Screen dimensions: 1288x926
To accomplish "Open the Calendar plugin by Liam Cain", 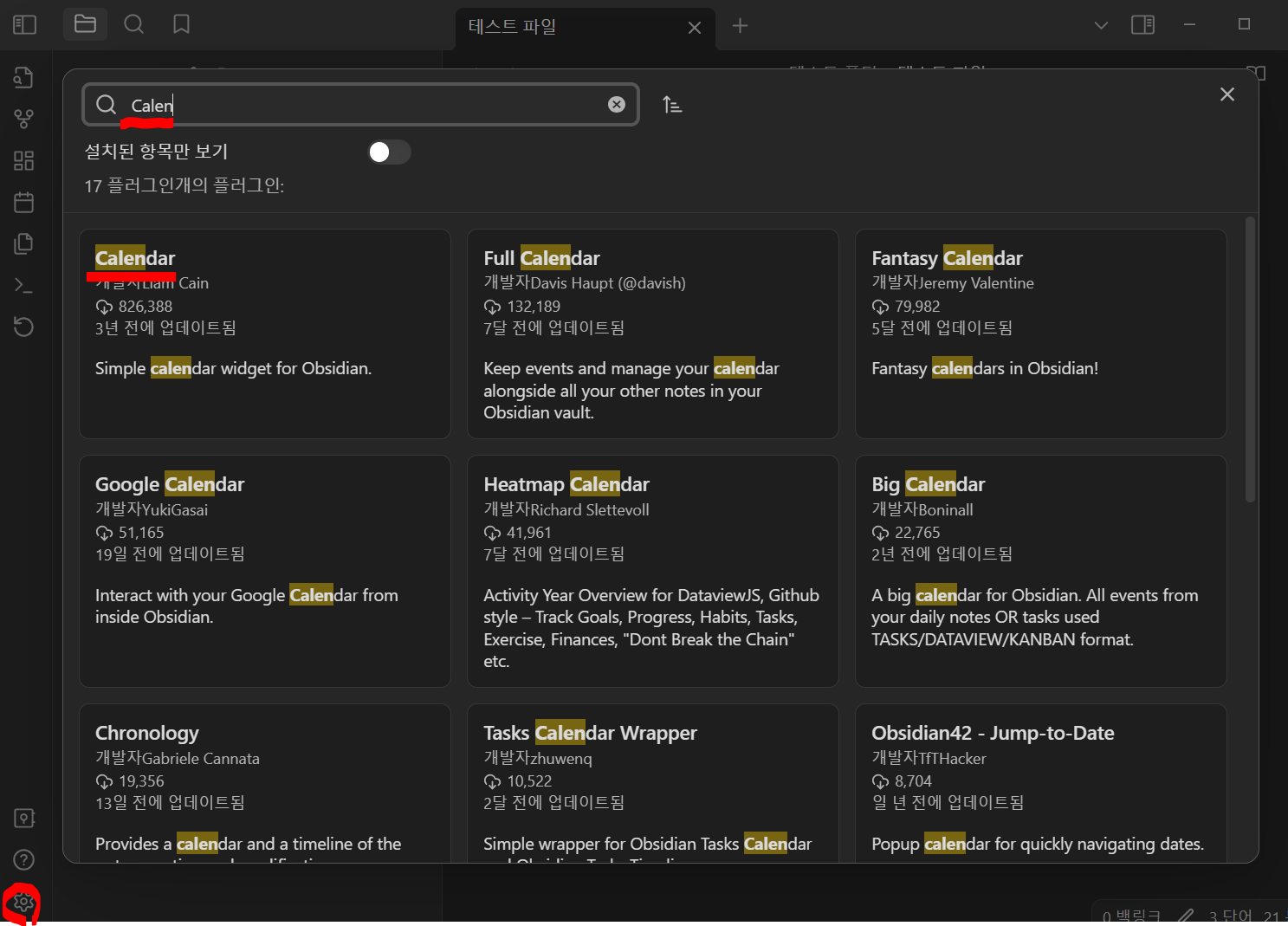I will click(265, 333).
